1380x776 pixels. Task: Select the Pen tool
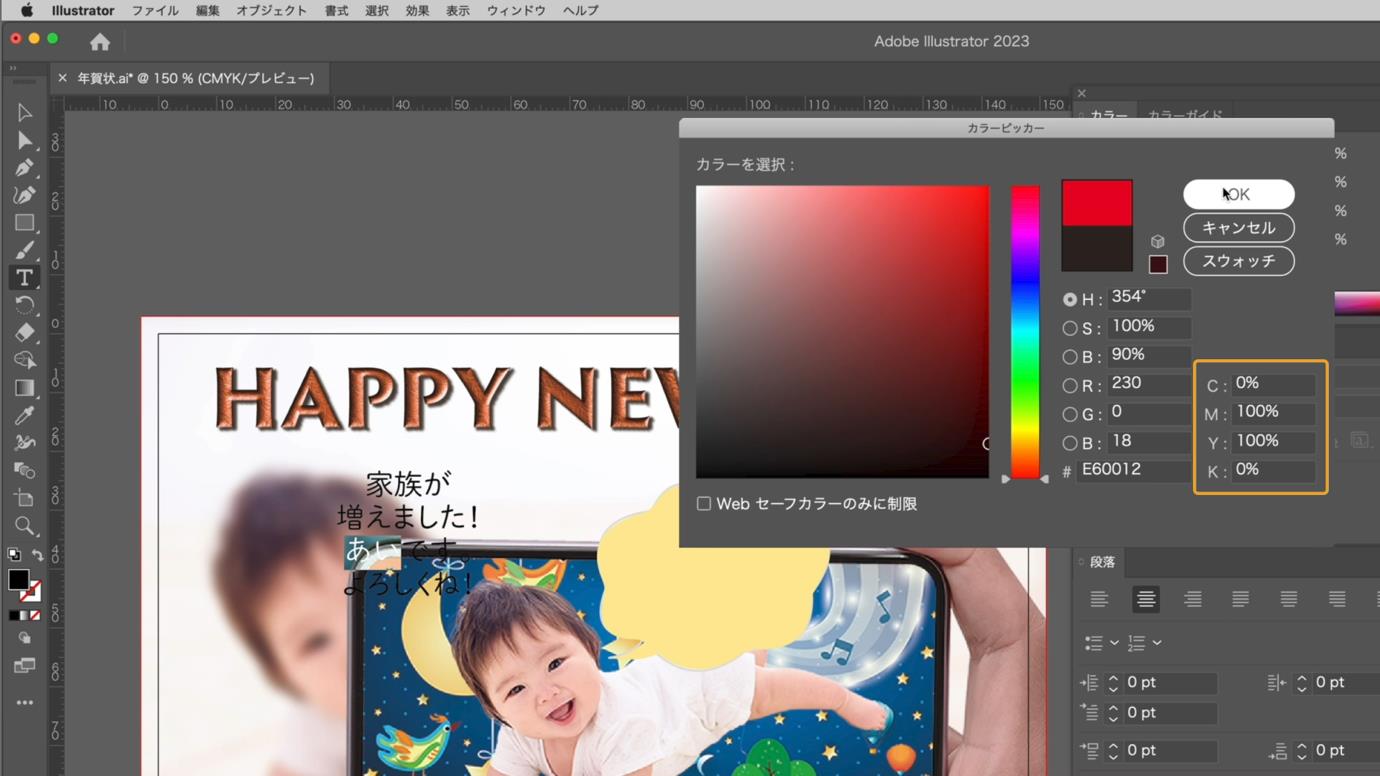pos(25,168)
